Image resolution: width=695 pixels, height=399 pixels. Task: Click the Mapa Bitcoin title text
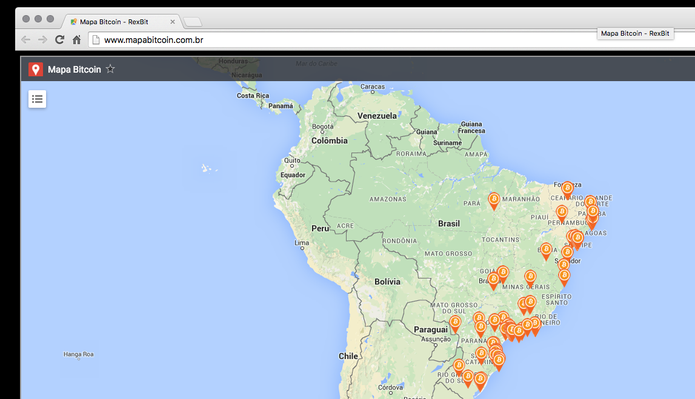pyautogui.click(x=74, y=70)
